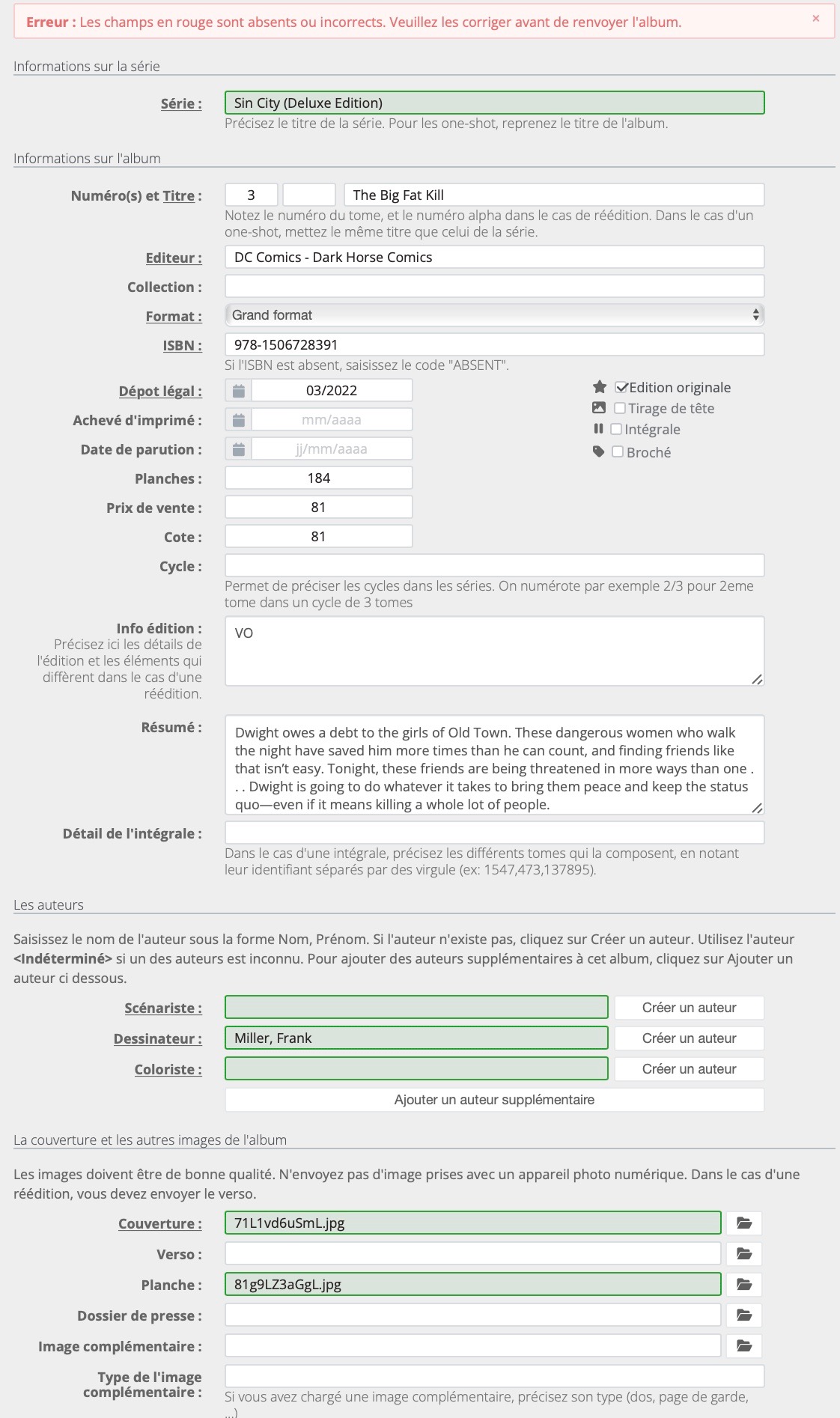Image resolution: width=840 pixels, height=1418 pixels.
Task: Focus the ISBN input field
Action: (x=494, y=344)
